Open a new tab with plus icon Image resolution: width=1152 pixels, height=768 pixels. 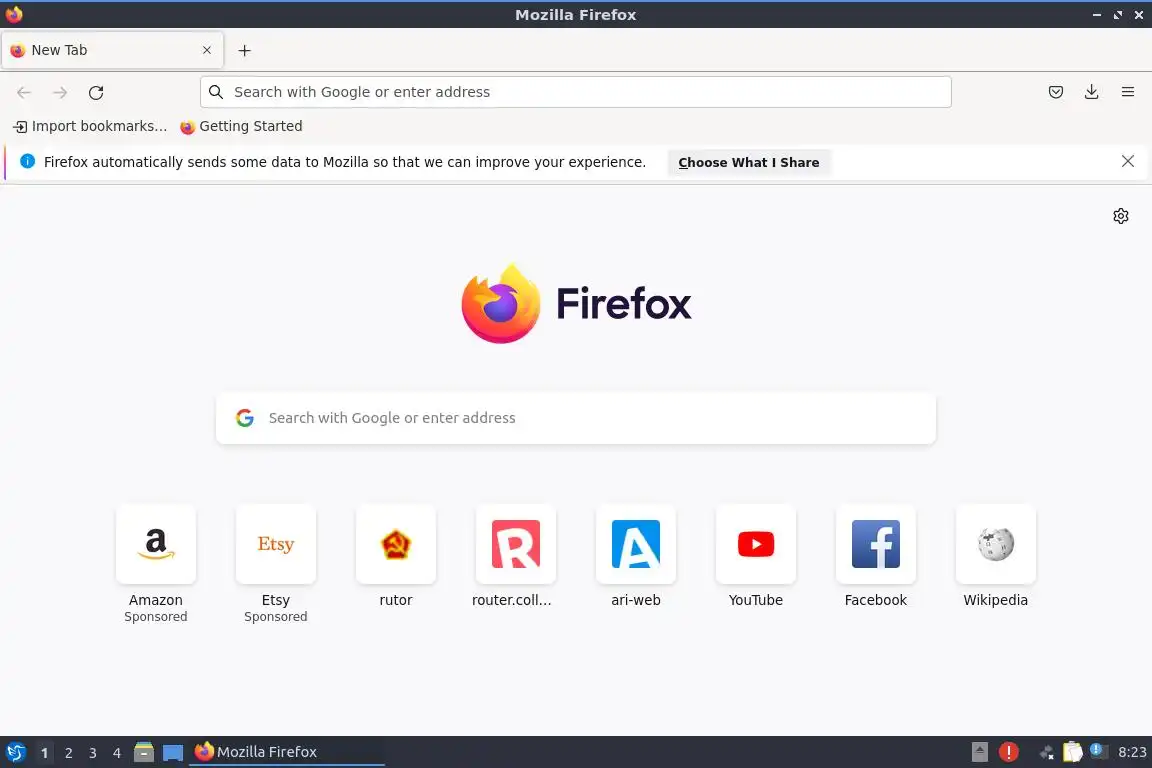point(245,51)
